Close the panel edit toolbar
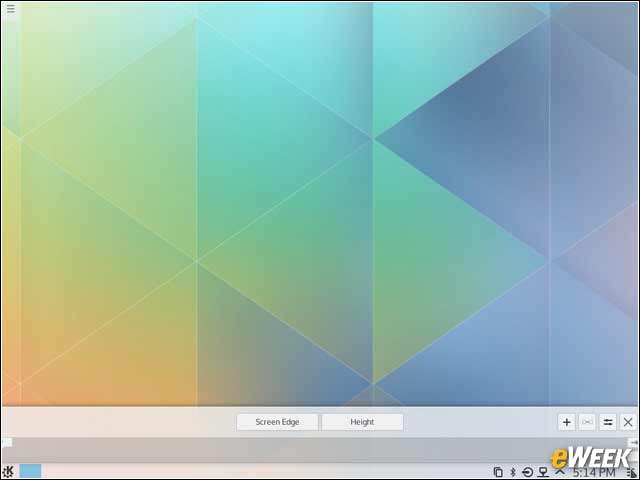Screen dimensions: 640x480 tap(628, 422)
